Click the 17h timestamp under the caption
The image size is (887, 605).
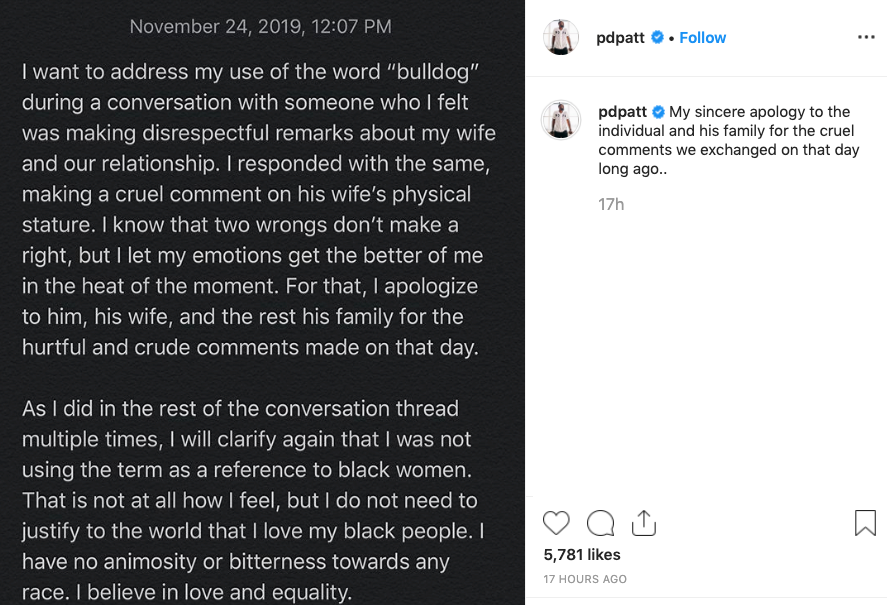611,204
